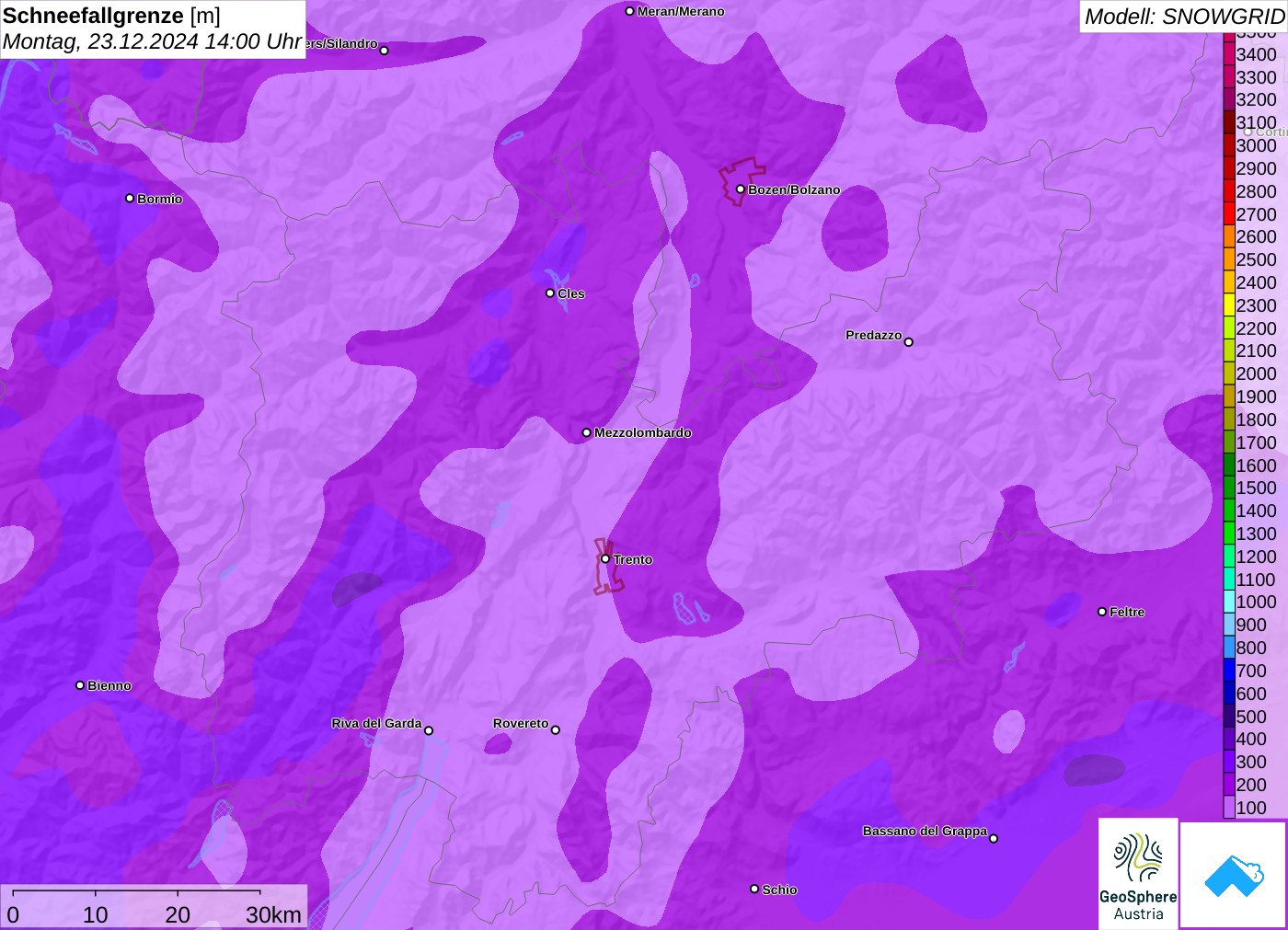Click the legend value 2000
Screen dimensions: 1288x930
click(1257, 373)
